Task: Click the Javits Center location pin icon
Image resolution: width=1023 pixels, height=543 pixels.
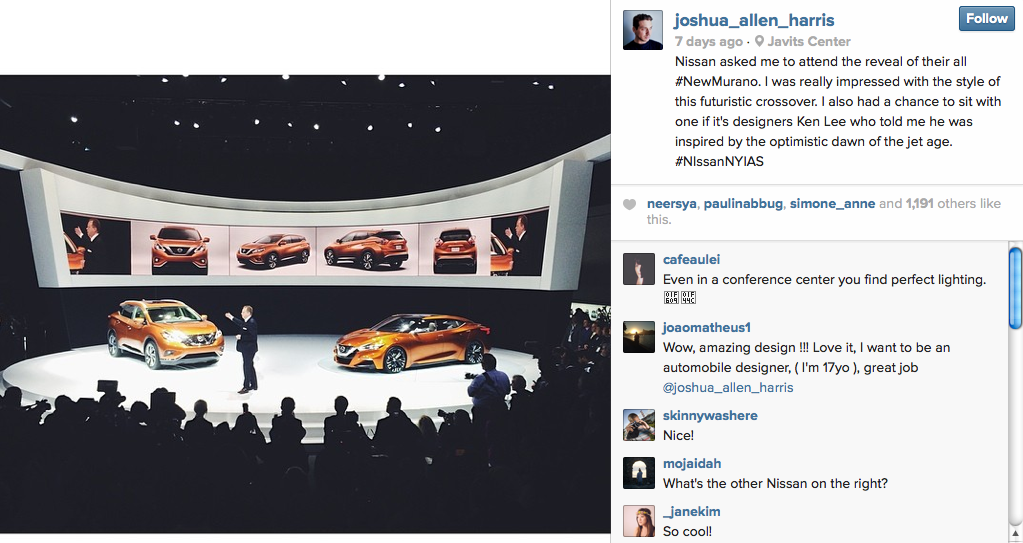Action: tap(759, 41)
